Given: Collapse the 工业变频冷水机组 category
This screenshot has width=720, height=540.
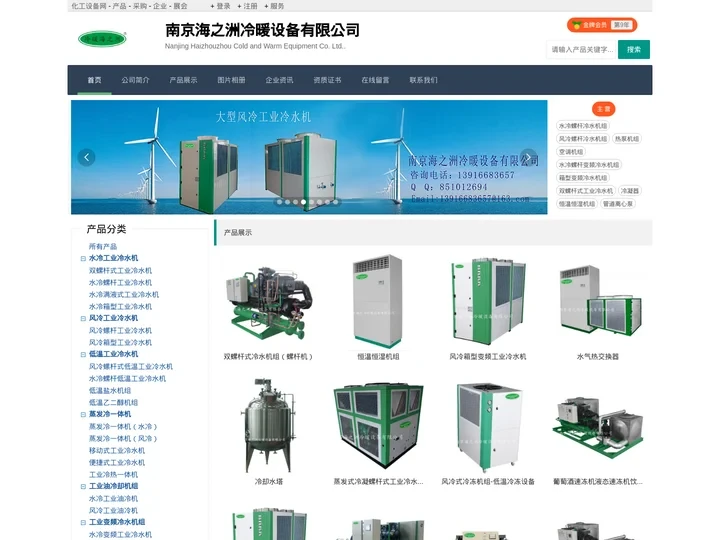Looking at the screenshot, I should [83, 523].
